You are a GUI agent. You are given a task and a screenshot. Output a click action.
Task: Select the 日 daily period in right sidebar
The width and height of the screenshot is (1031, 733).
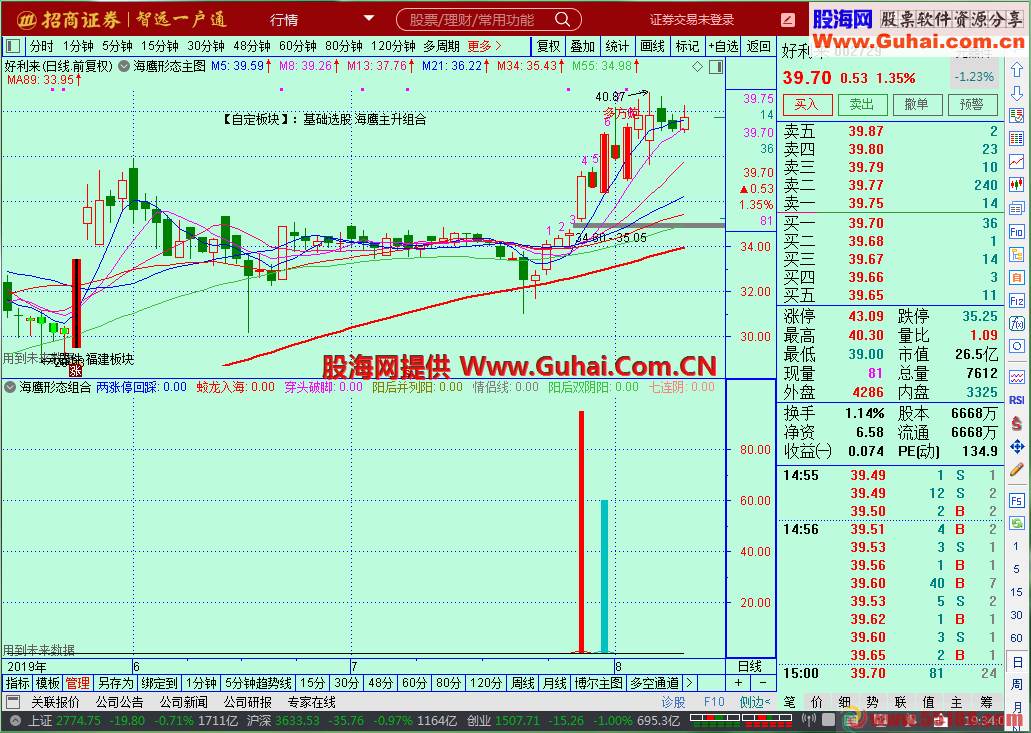[x=1017, y=661]
